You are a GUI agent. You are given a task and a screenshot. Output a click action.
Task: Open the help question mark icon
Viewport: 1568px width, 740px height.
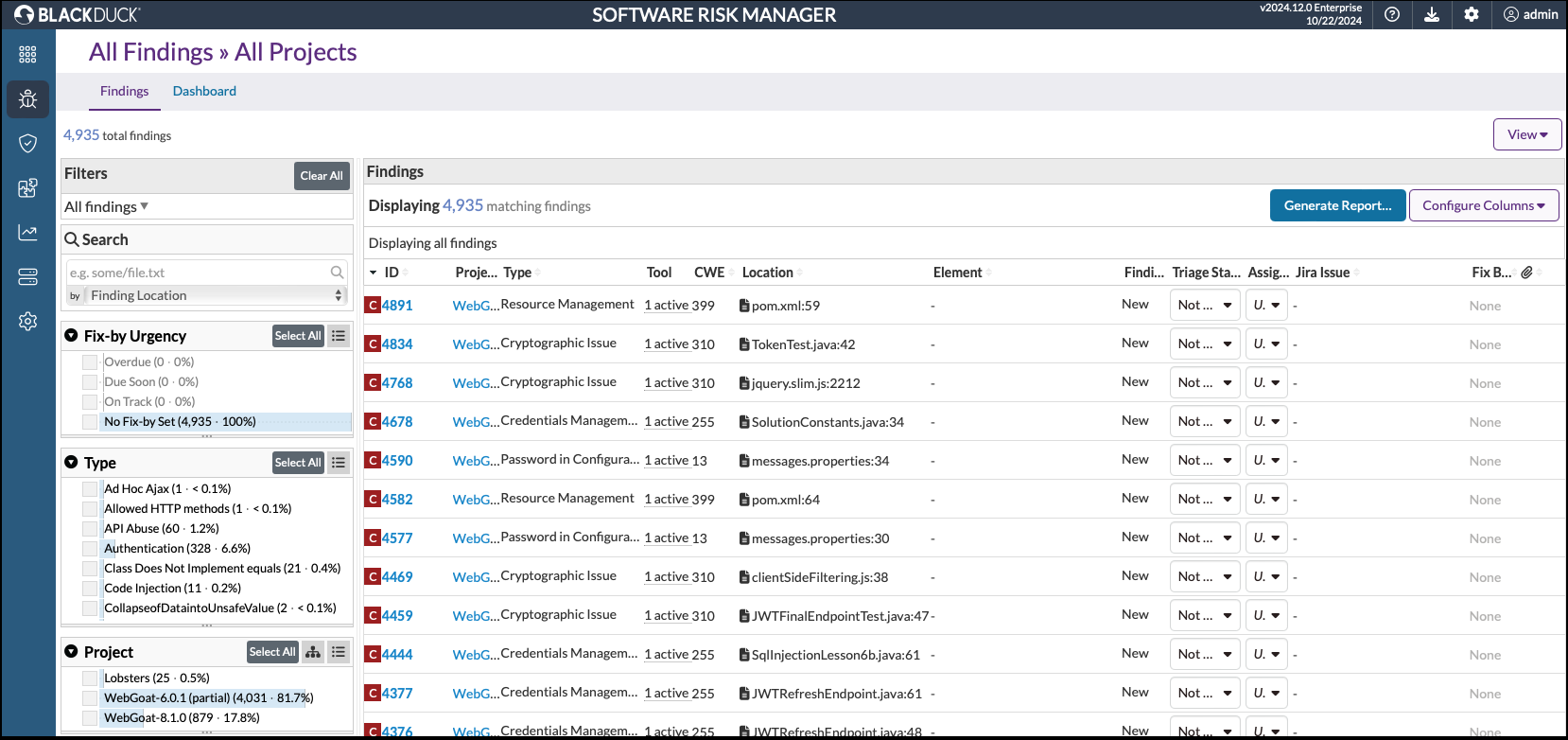click(1392, 14)
